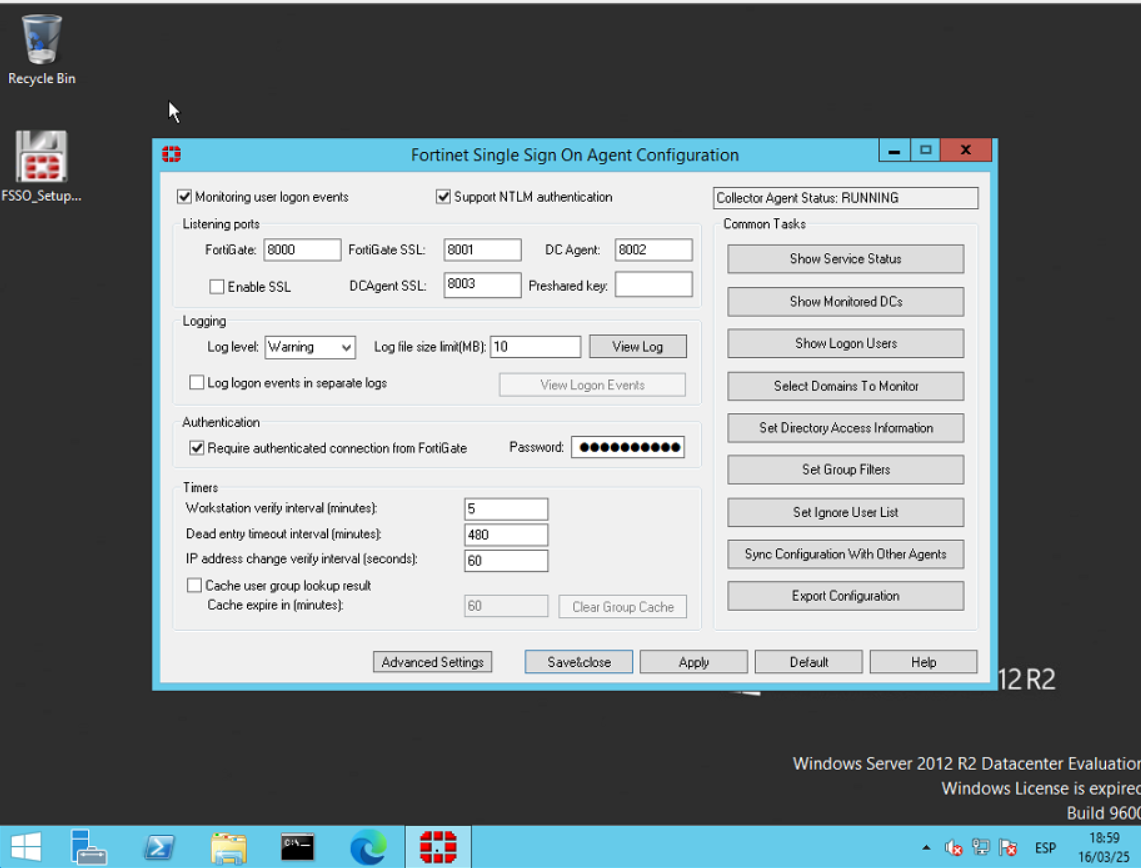The image size is (1141, 868).
Task: Open Command Prompt taskbar icon
Action: [x=298, y=847]
